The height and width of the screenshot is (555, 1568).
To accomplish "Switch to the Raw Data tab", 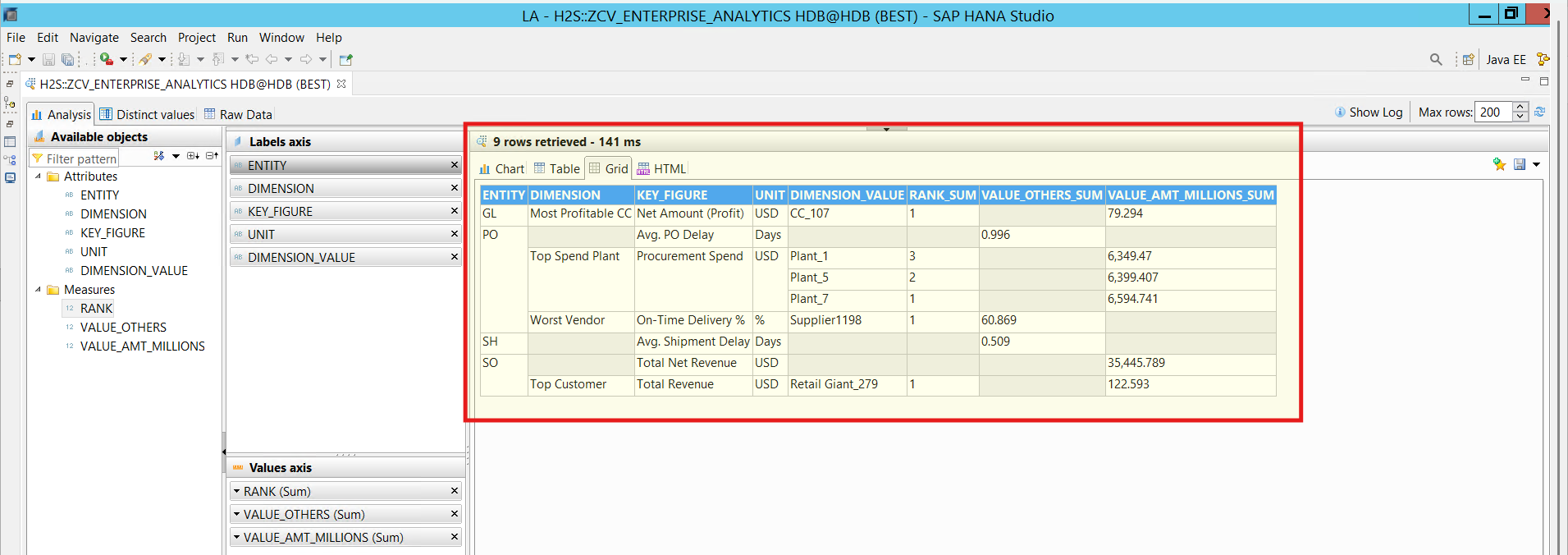I will tap(245, 115).
